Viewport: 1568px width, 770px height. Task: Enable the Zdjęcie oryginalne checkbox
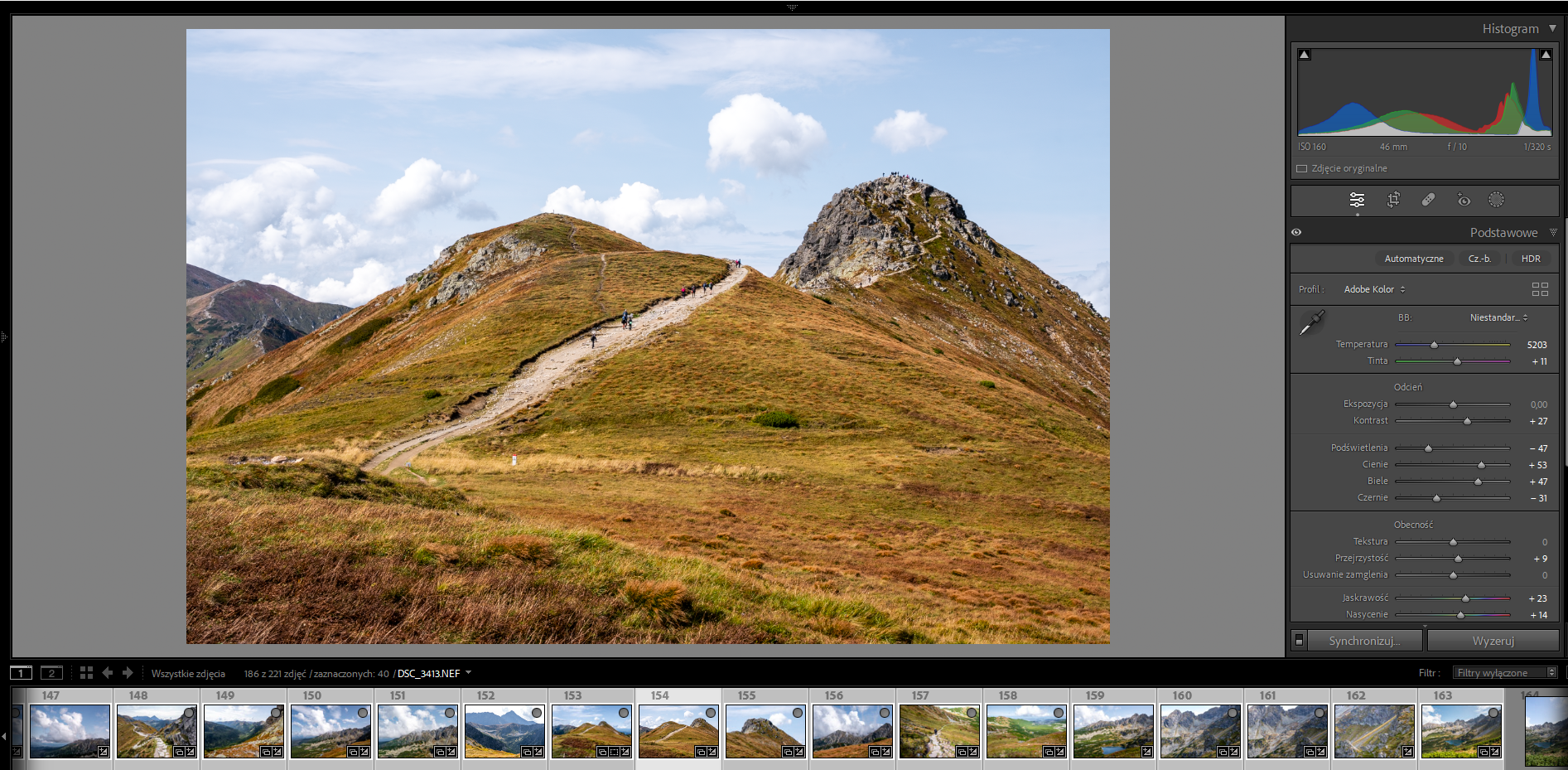point(1301,169)
